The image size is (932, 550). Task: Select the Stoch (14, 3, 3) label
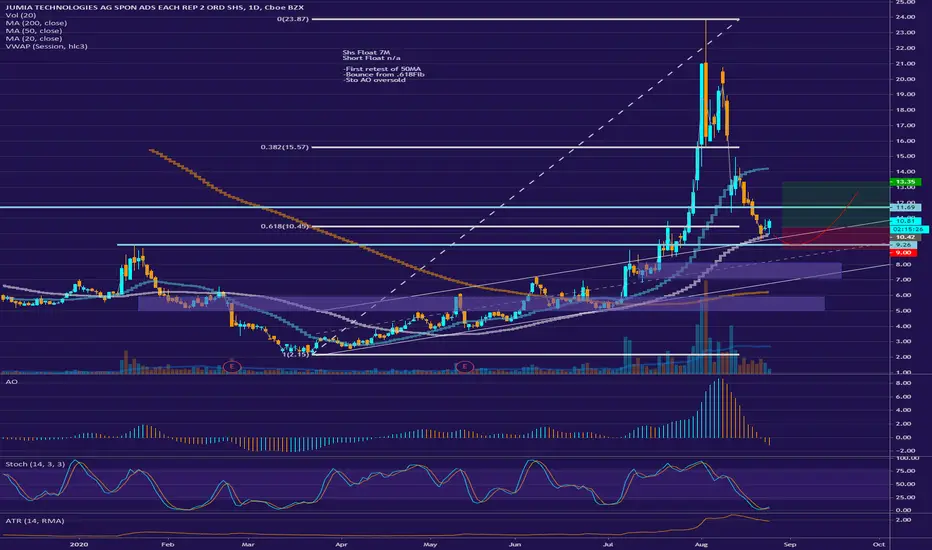click(35, 464)
